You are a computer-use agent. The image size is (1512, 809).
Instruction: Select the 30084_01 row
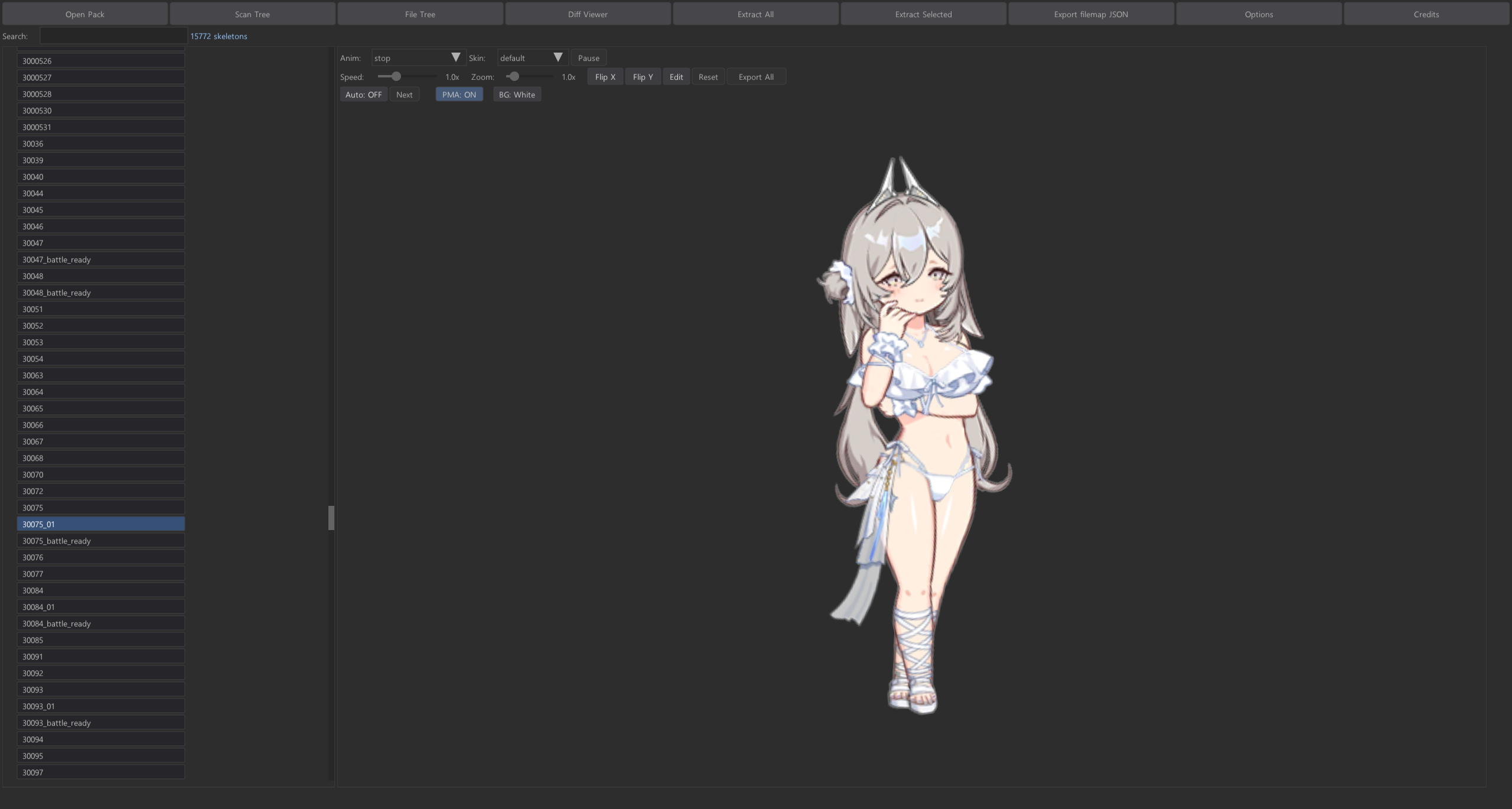[101, 607]
